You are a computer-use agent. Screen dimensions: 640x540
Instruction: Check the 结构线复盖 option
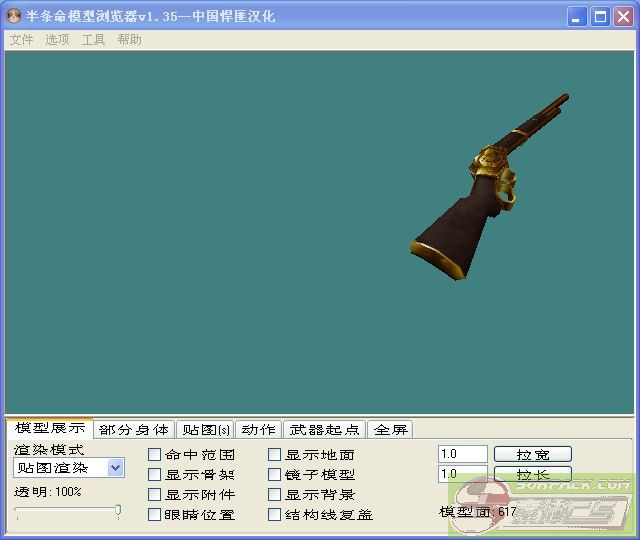pyautogui.click(x=275, y=515)
